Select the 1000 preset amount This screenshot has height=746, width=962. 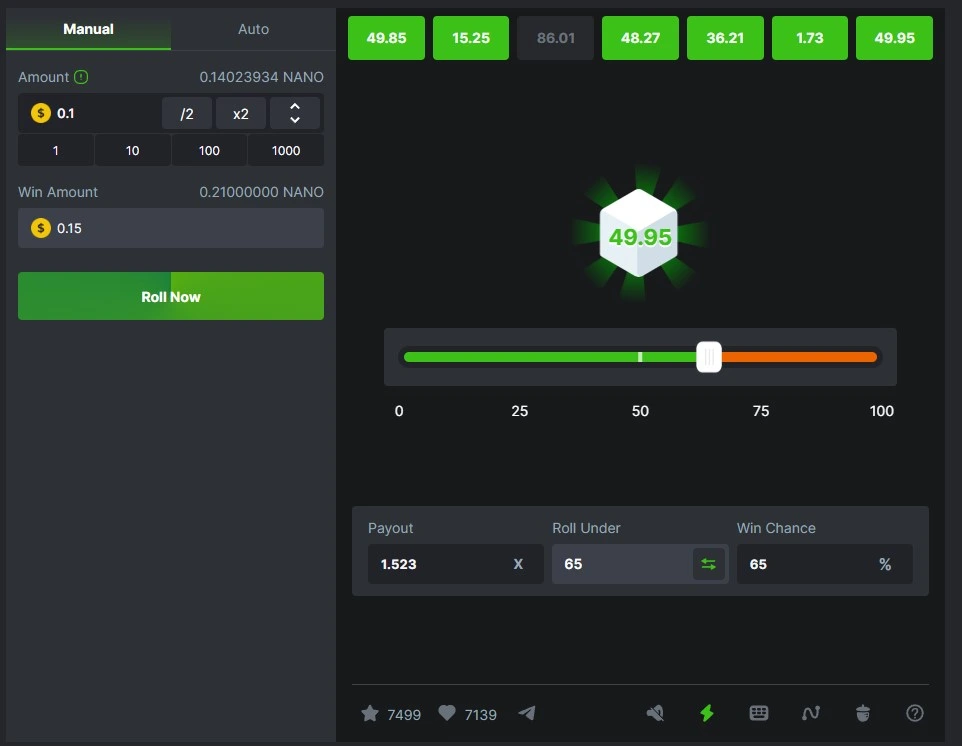286,150
